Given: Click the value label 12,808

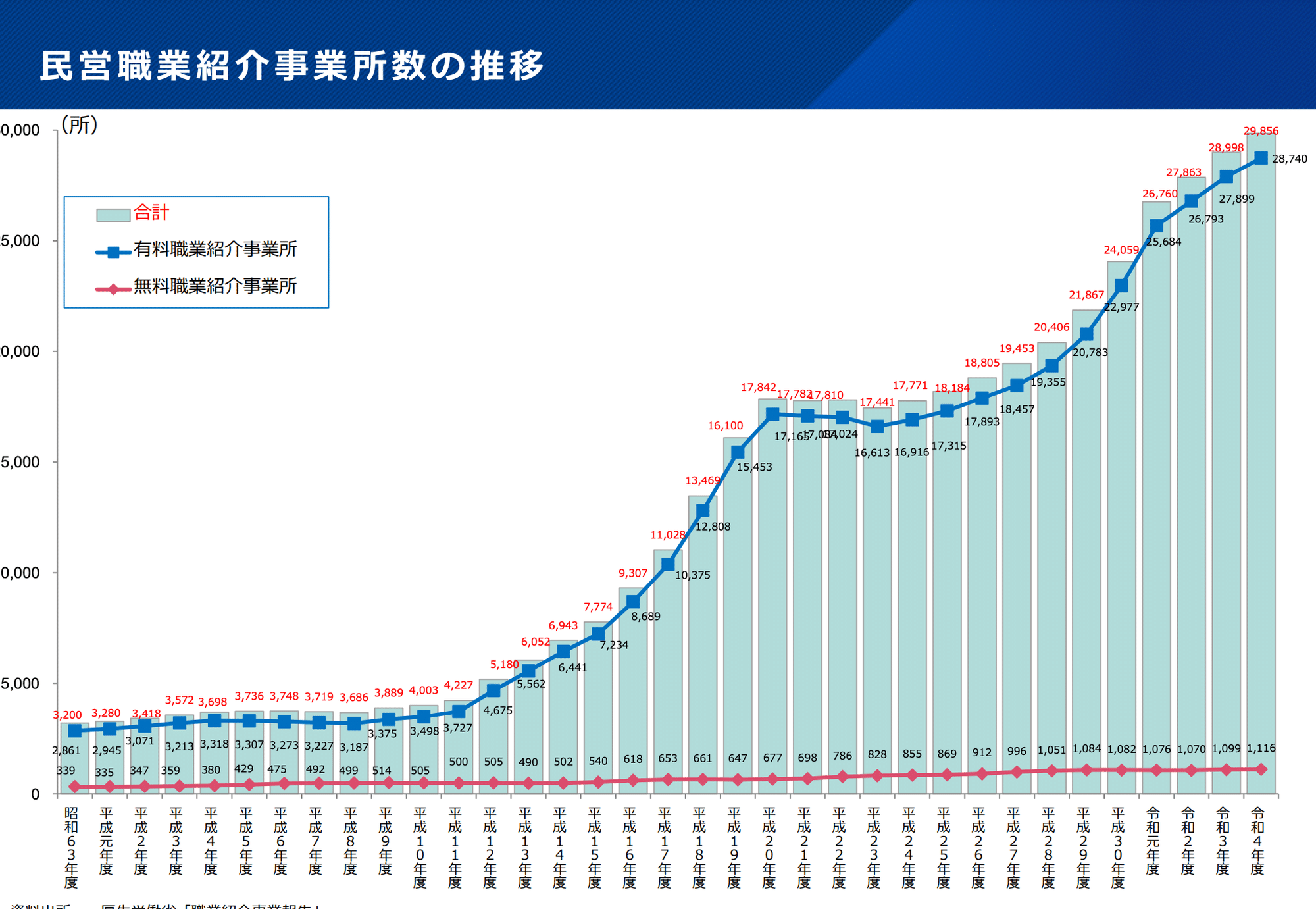Looking at the screenshot, I should pos(713,527).
